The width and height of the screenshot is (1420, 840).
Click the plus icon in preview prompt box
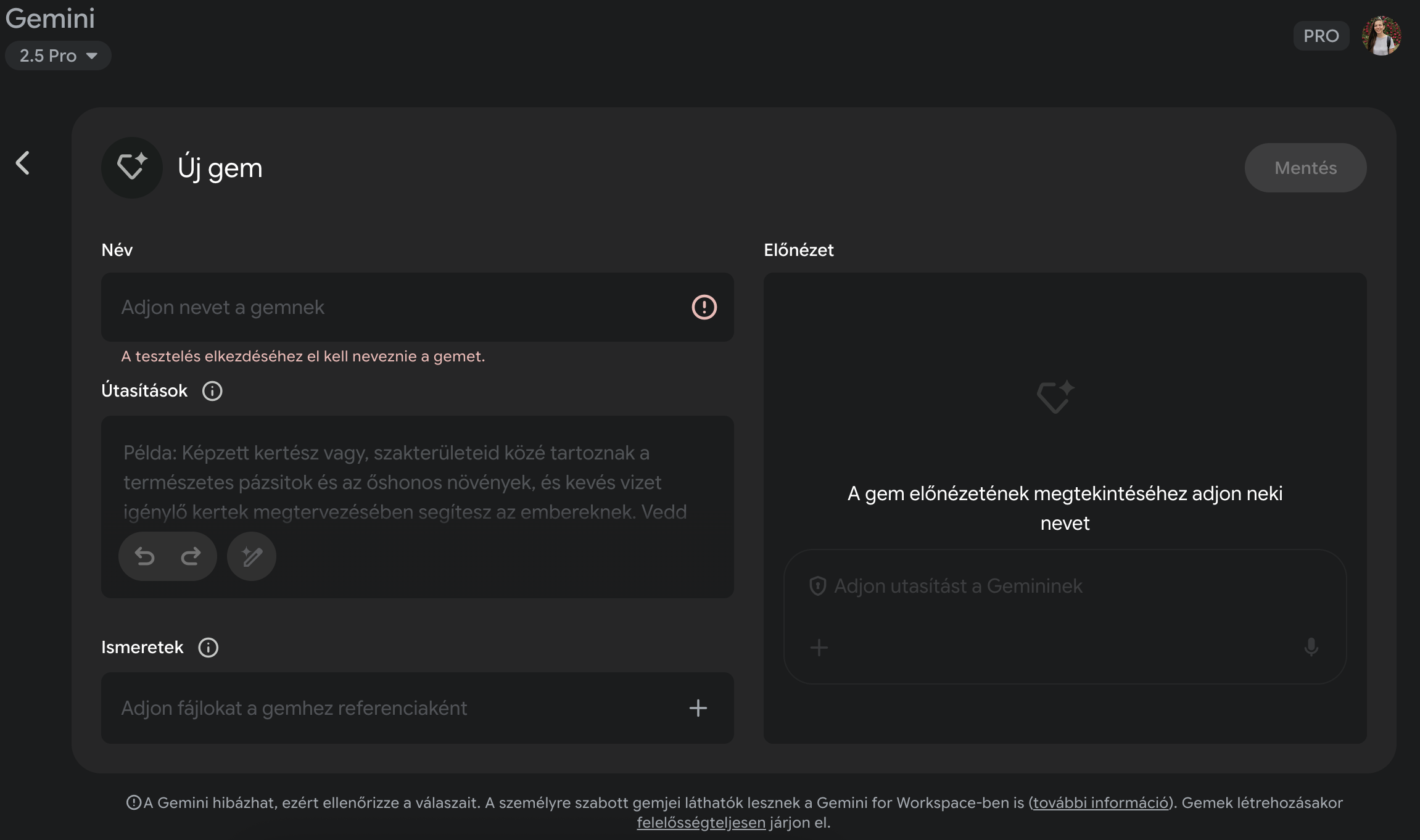click(819, 648)
